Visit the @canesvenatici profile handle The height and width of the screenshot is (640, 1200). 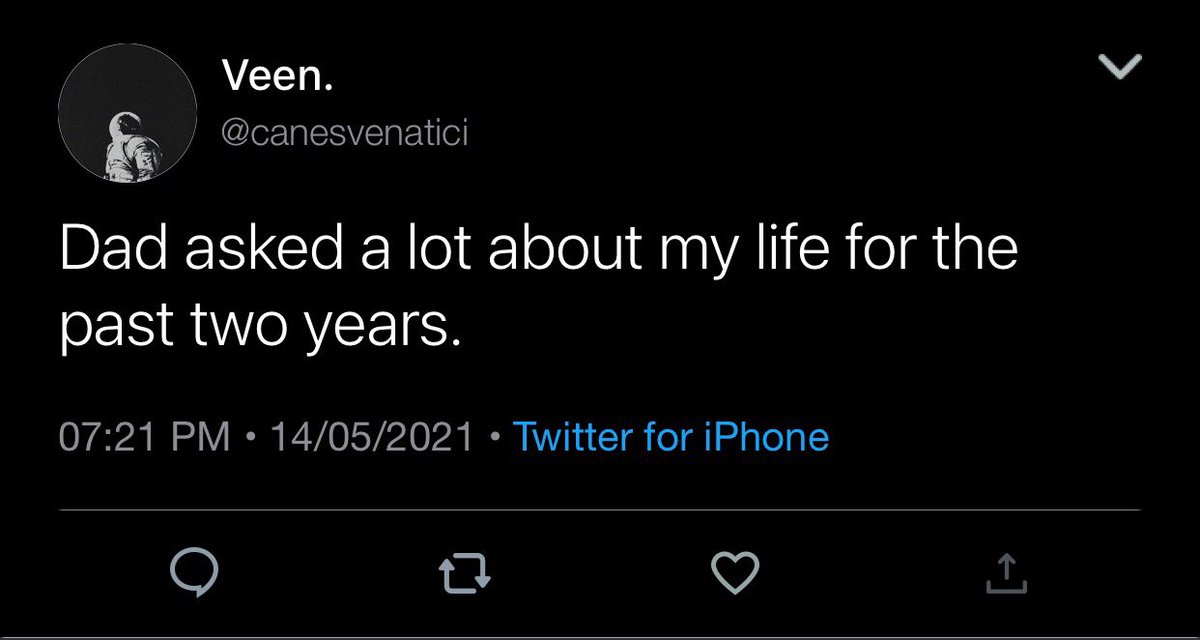342,132
